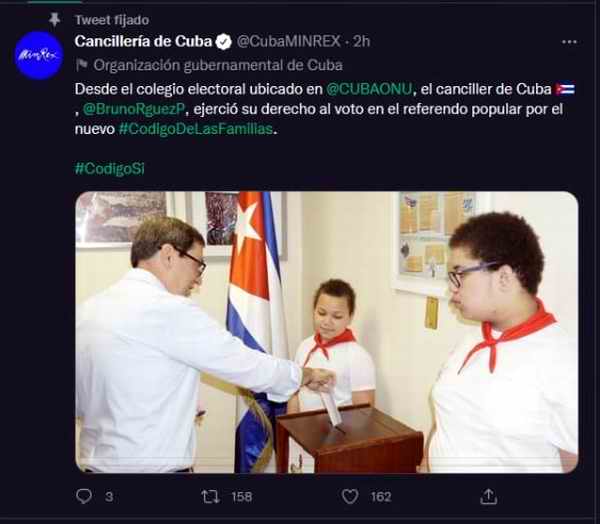Open the @CUBAONU mention link

pyautogui.click(x=369, y=89)
